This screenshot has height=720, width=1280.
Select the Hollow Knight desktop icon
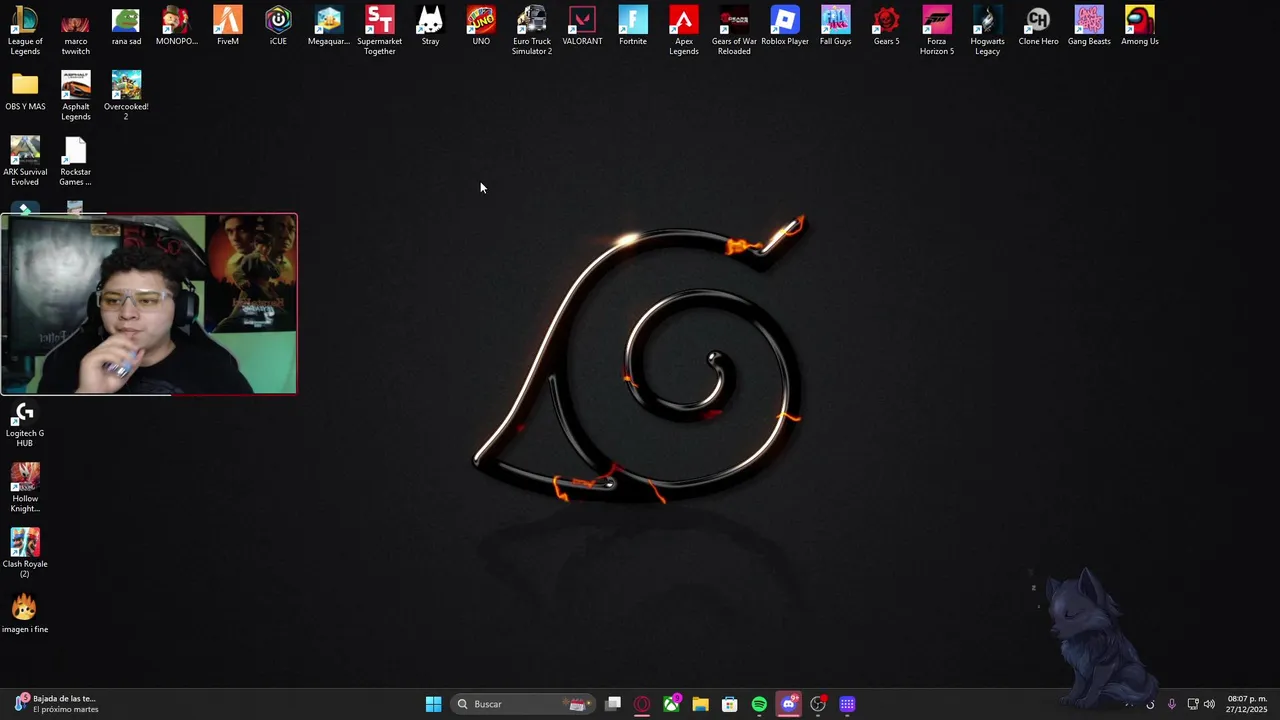click(25, 488)
